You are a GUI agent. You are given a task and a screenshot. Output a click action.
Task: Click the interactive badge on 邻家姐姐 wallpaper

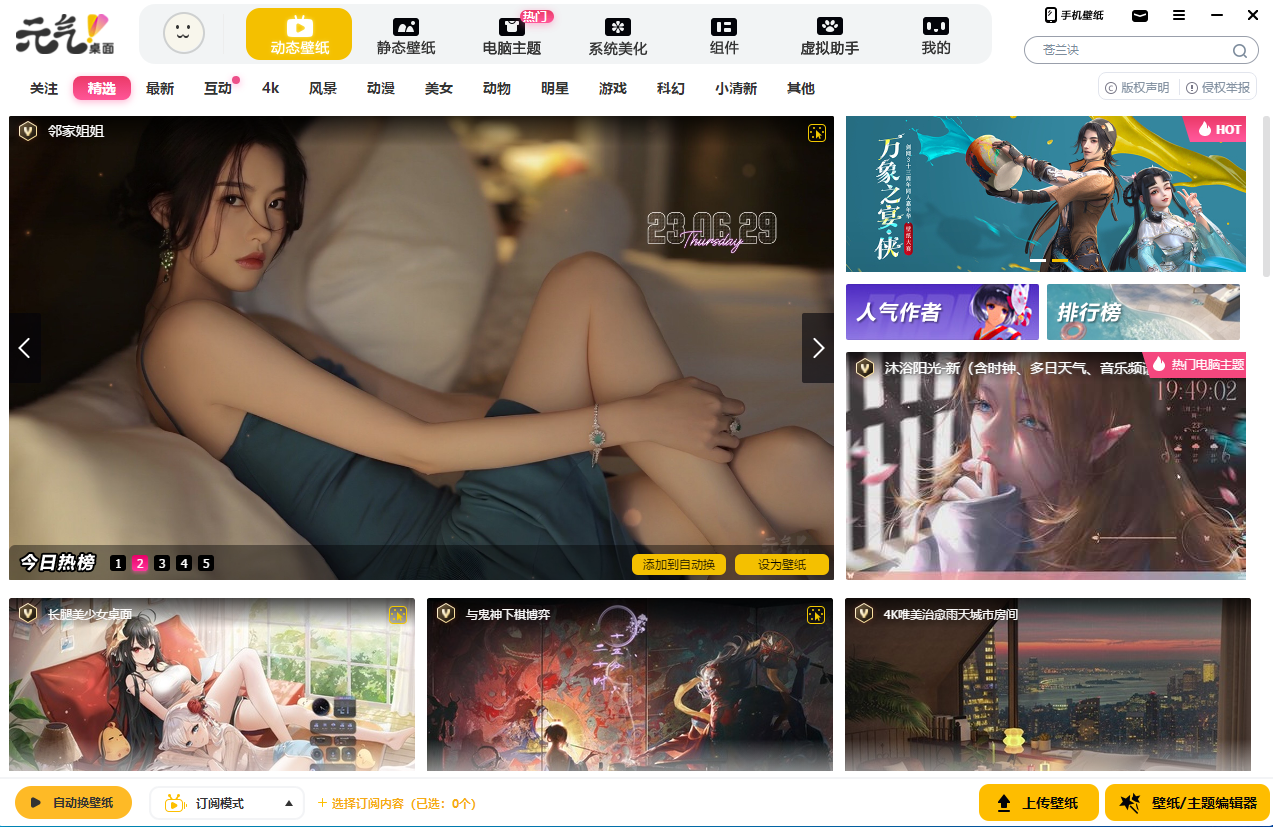pos(817,133)
